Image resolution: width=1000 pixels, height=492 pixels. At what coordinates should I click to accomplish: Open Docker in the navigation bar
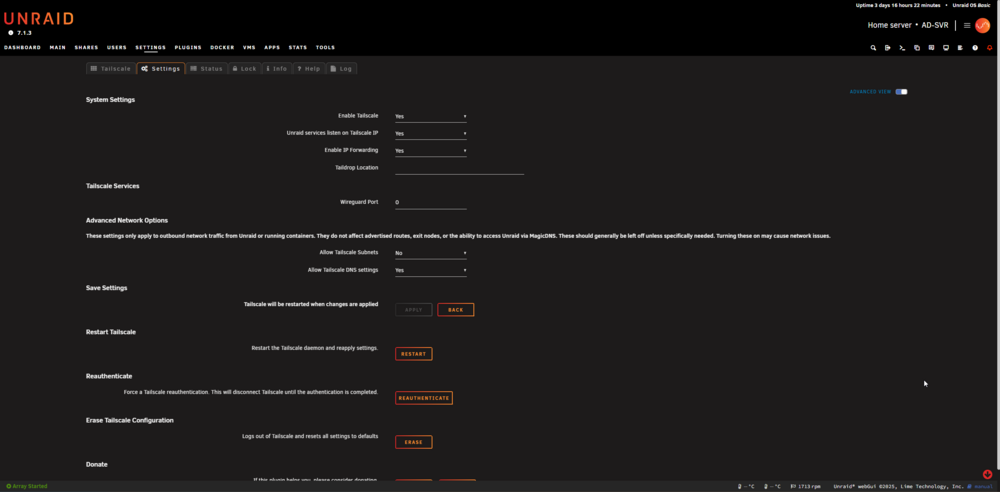point(223,48)
